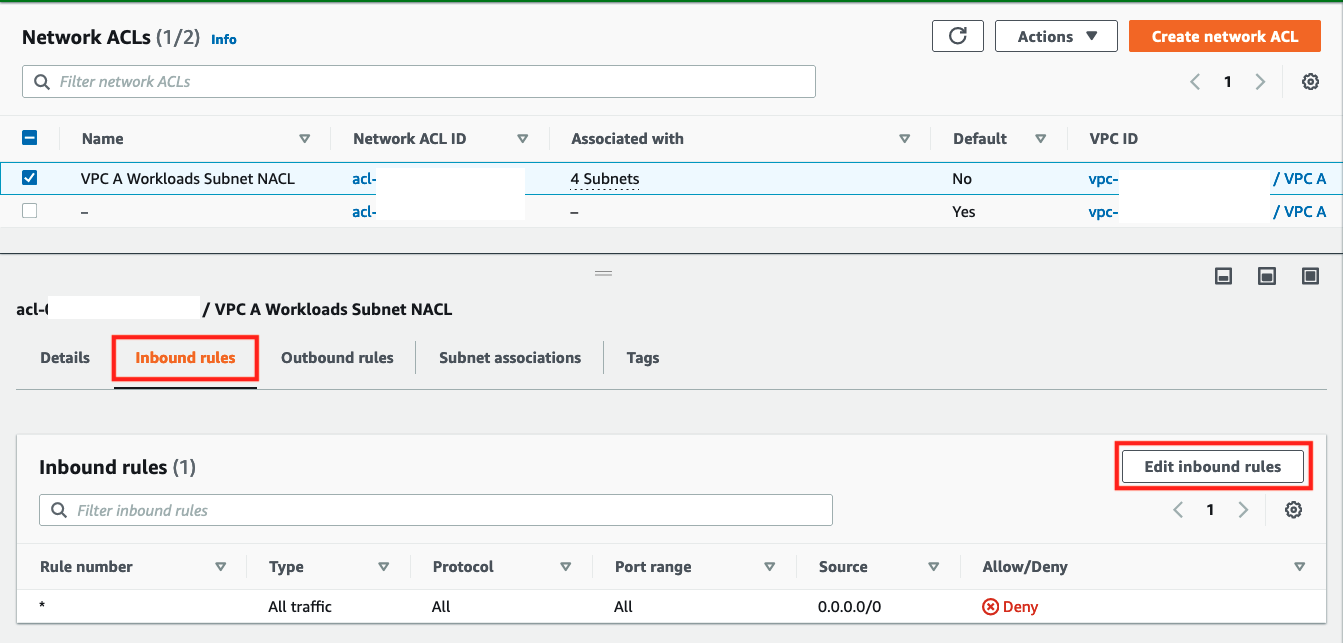The height and width of the screenshot is (643, 1343).
Task: Sort by Name column arrow
Action: tap(304, 139)
